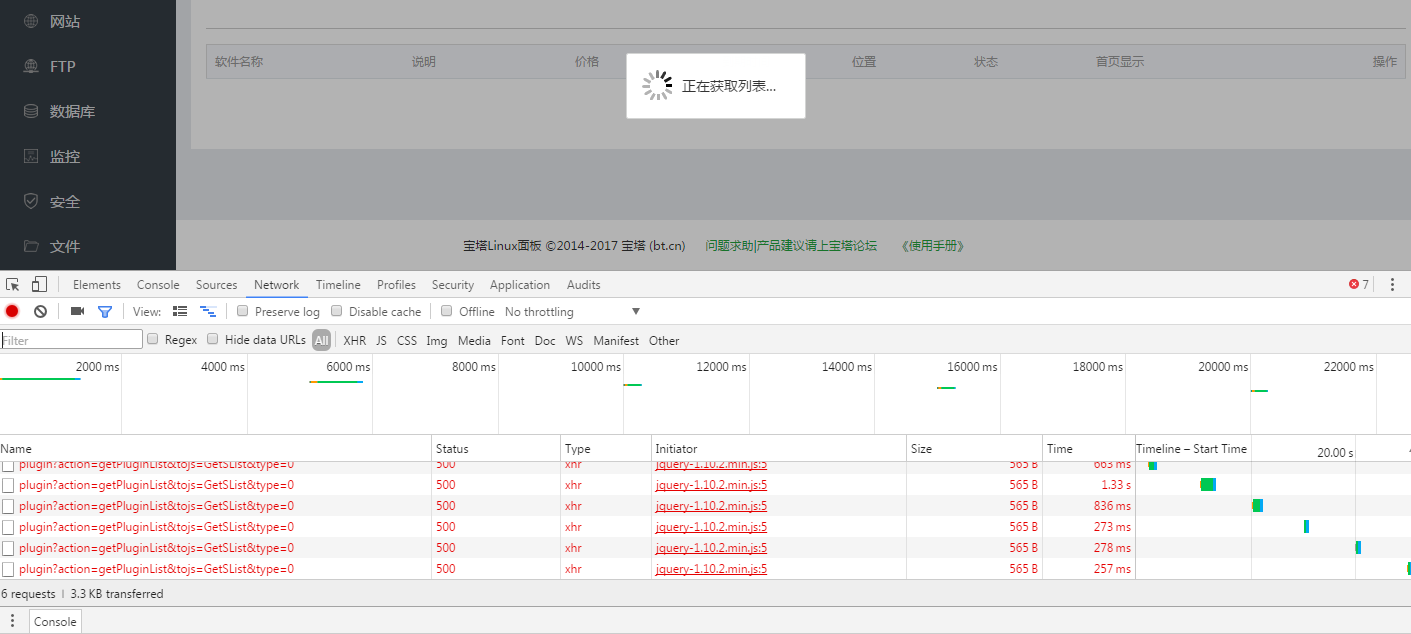
Task: Open the No throttling dropdown
Action: point(572,312)
